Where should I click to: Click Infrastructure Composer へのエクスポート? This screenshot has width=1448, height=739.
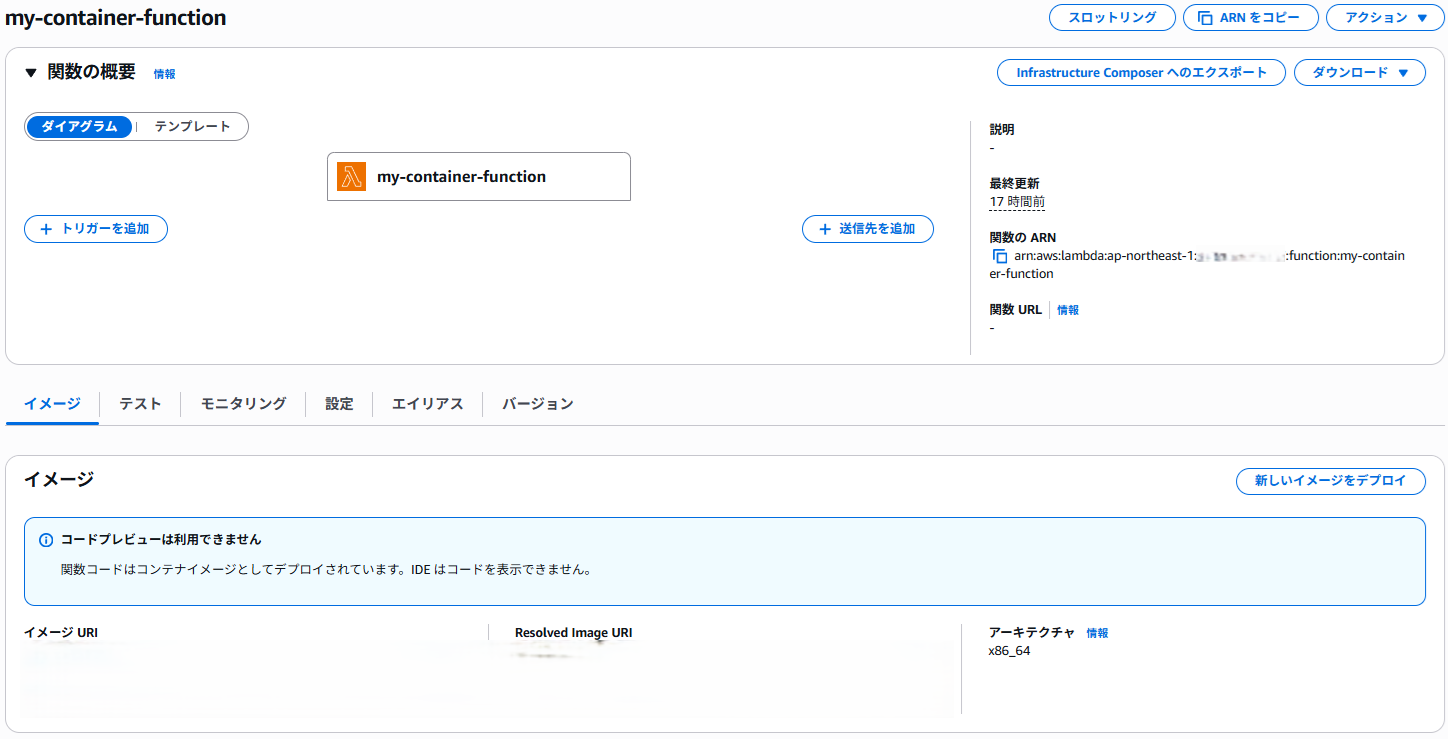point(1140,72)
